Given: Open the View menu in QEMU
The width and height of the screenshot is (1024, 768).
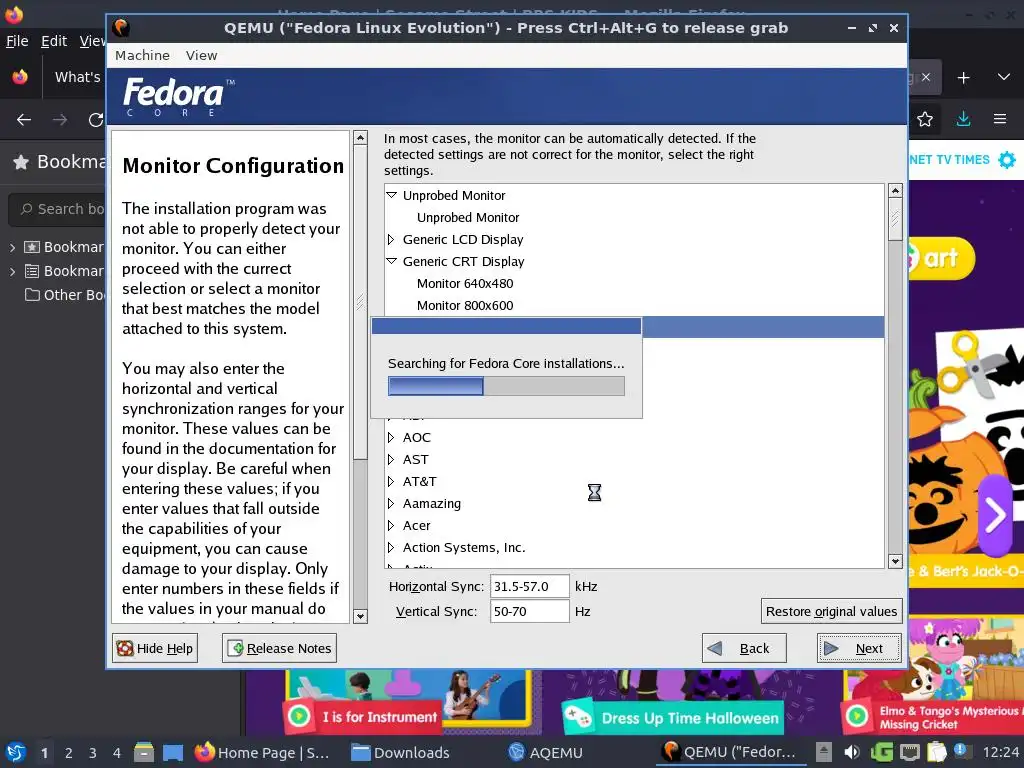Looking at the screenshot, I should pyautogui.click(x=201, y=56).
